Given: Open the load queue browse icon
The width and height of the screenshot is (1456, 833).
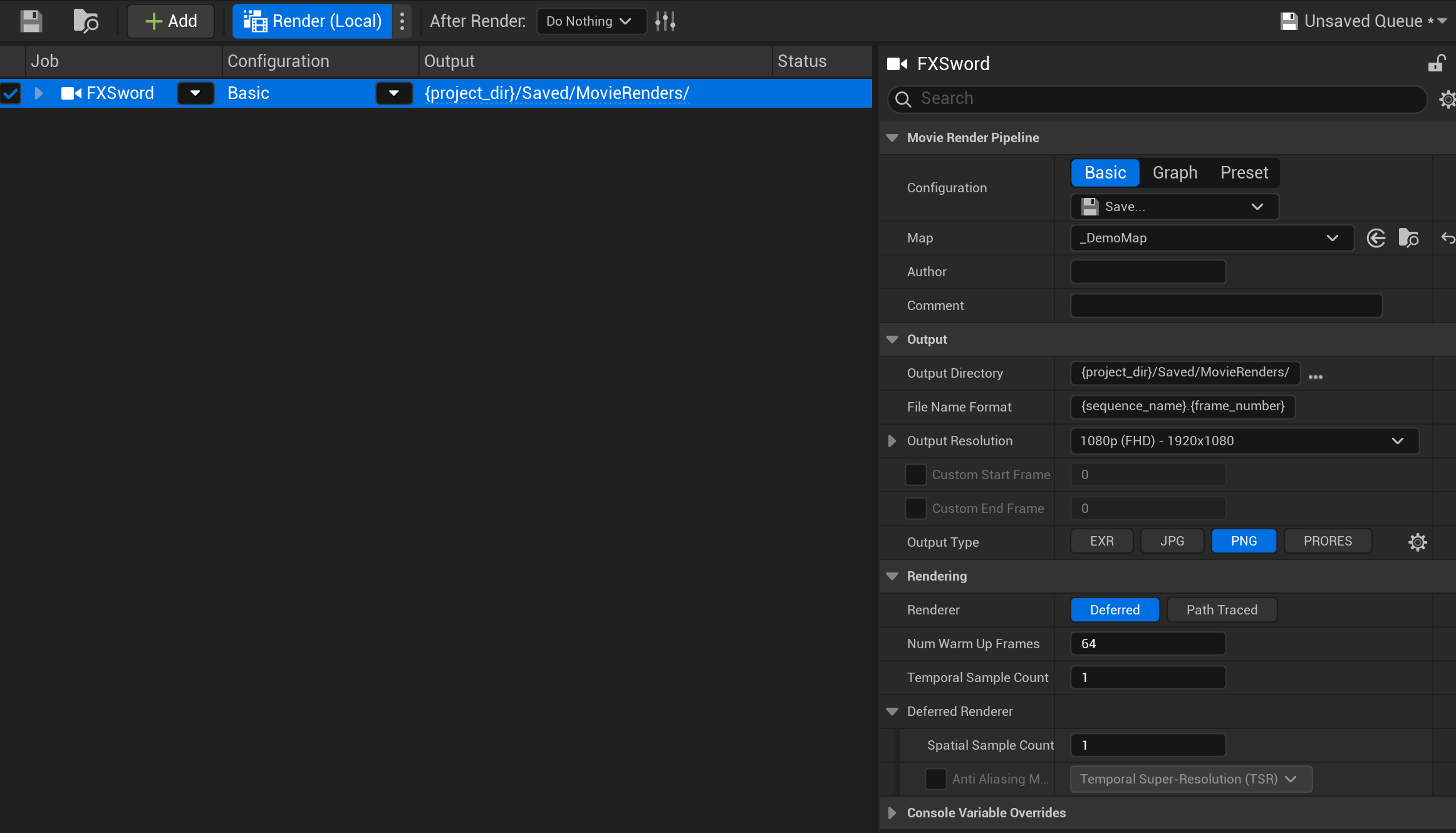Looking at the screenshot, I should tap(86, 21).
